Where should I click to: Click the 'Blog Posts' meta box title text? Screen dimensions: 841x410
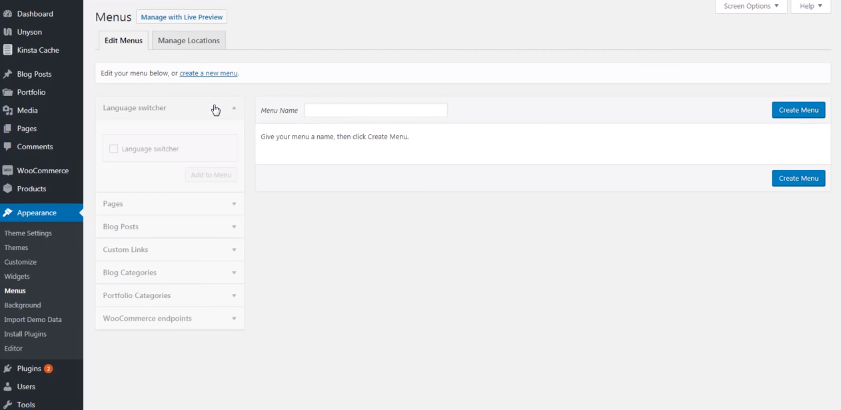[121, 227]
